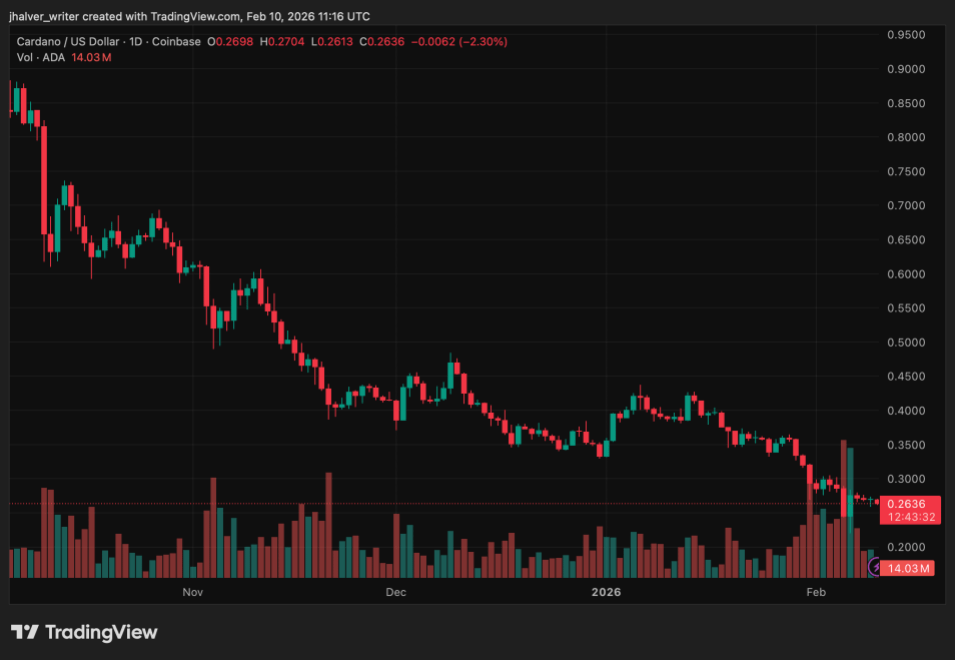Click Nov on the time axis
Screen dimensions: 955x660
(x=192, y=592)
